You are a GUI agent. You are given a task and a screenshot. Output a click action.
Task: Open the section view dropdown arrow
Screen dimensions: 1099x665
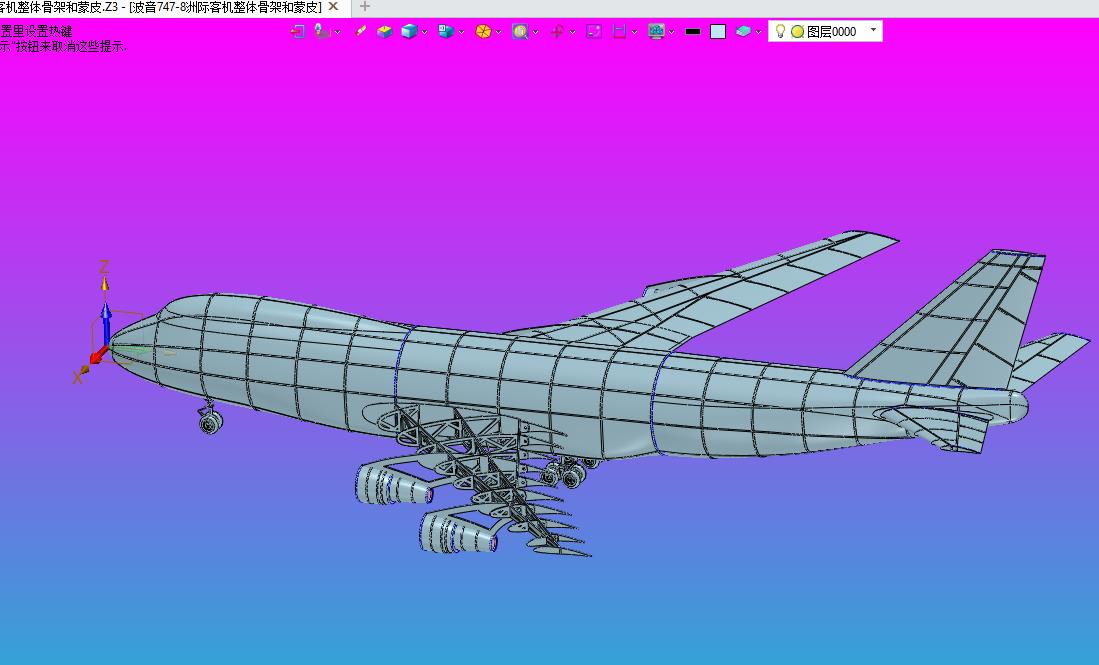pyautogui.click(x=634, y=32)
